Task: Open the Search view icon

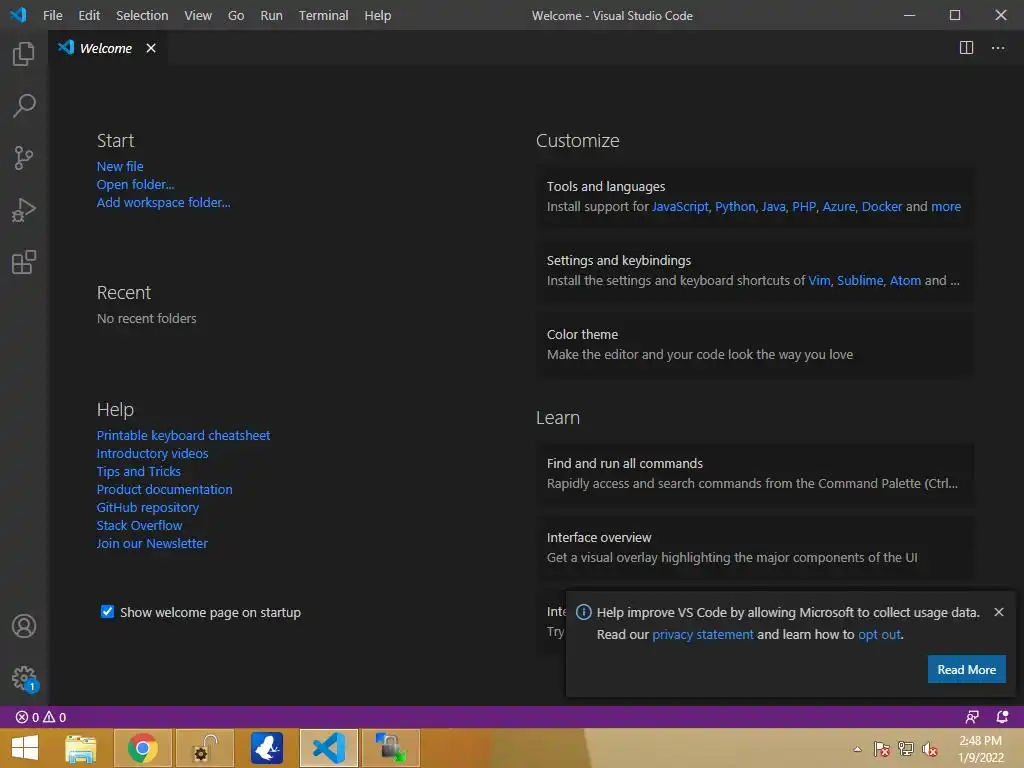Action: 24,106
